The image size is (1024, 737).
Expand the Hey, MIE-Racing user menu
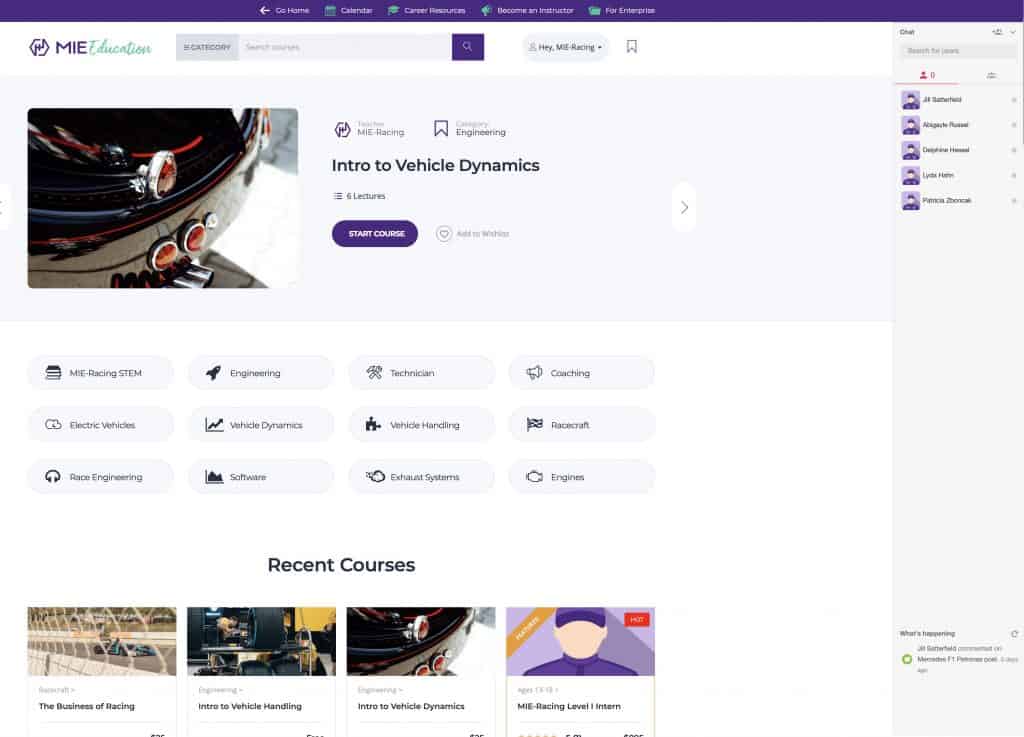[x=565, y=47]
